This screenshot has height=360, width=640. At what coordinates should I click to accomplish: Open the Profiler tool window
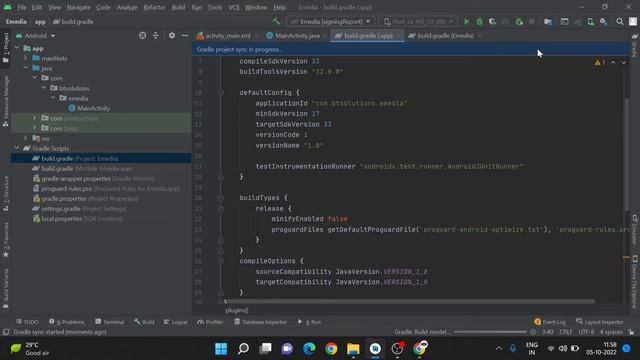click(x=210, y=322)
